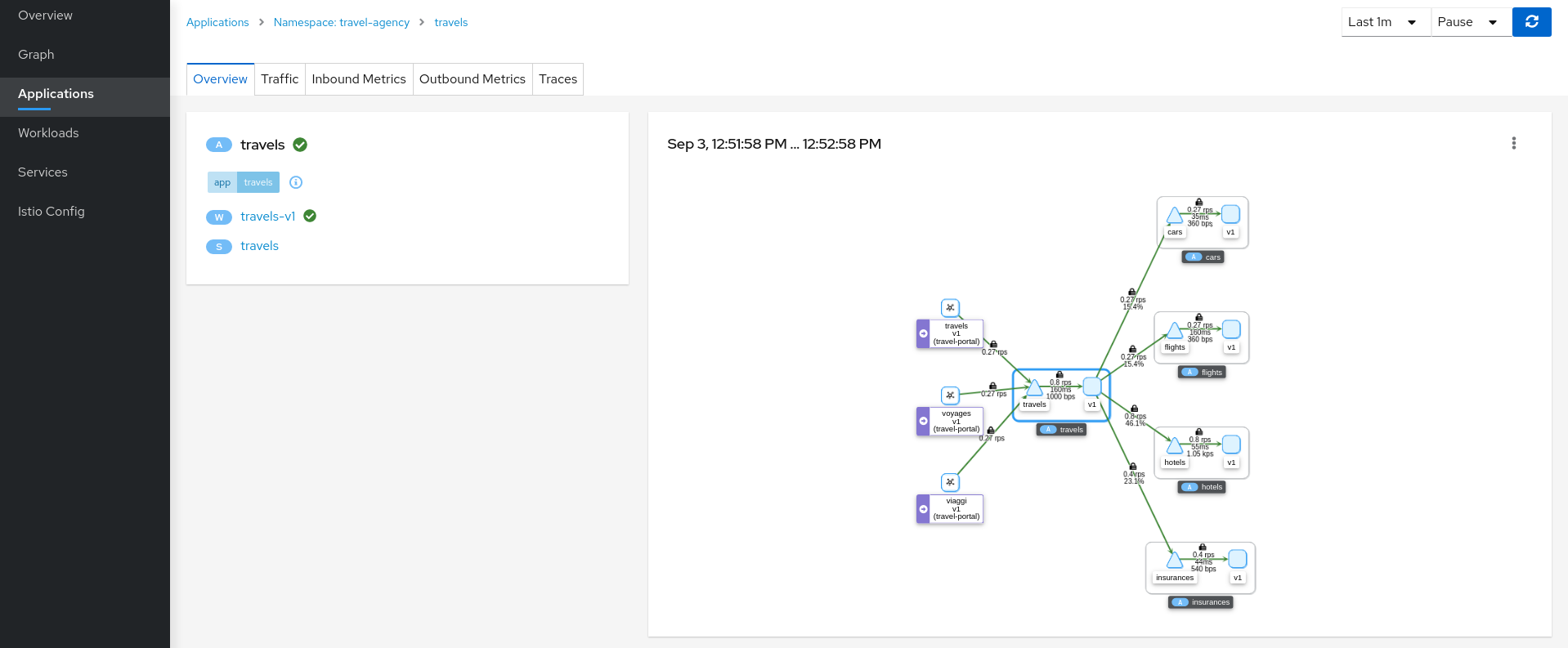Select the insurances service triangle node
This screenshot has height=648, width=1568.
coord(1174,561)
